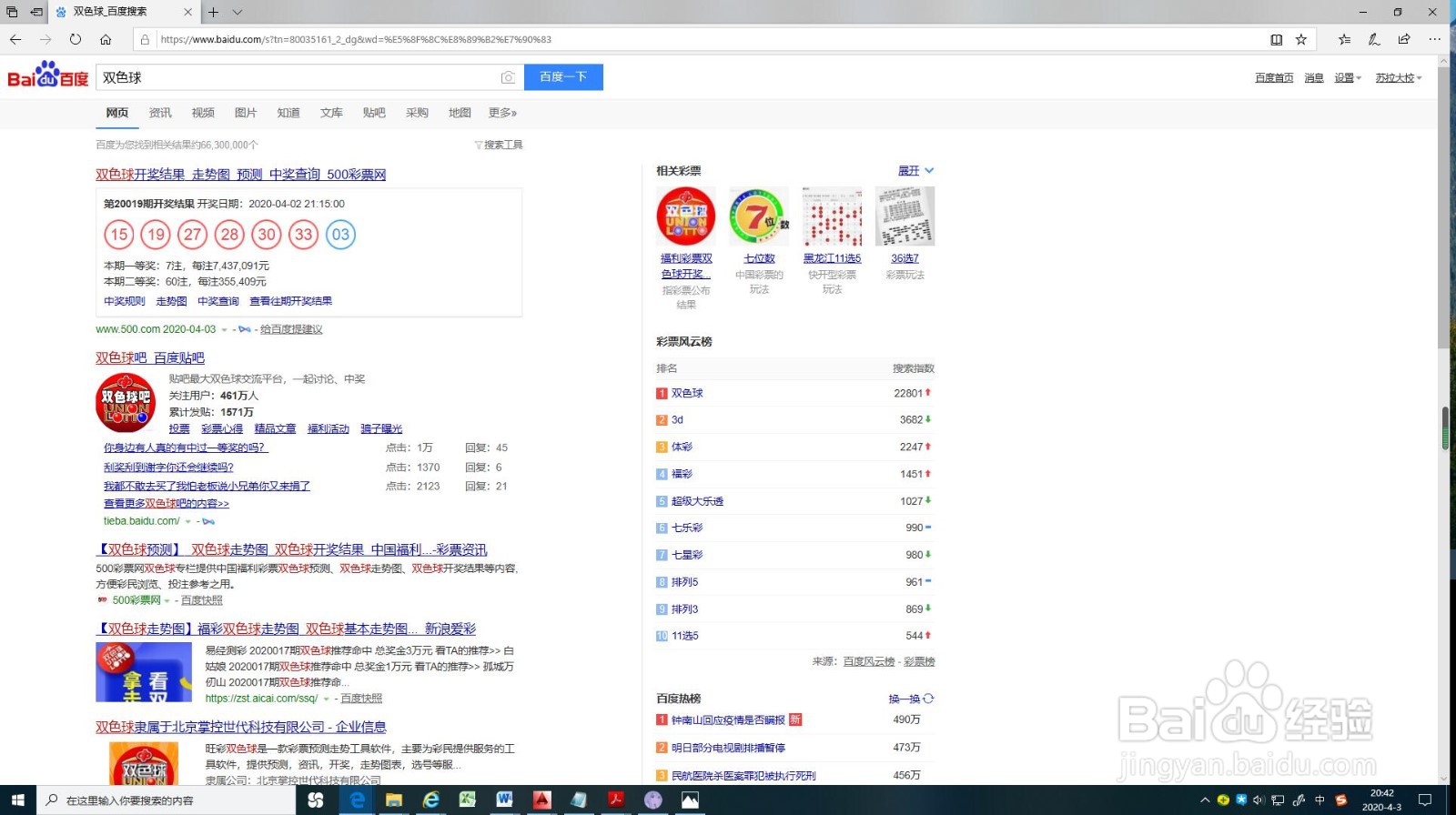Open the browser settings and more menu

[x=1435, y=39]
